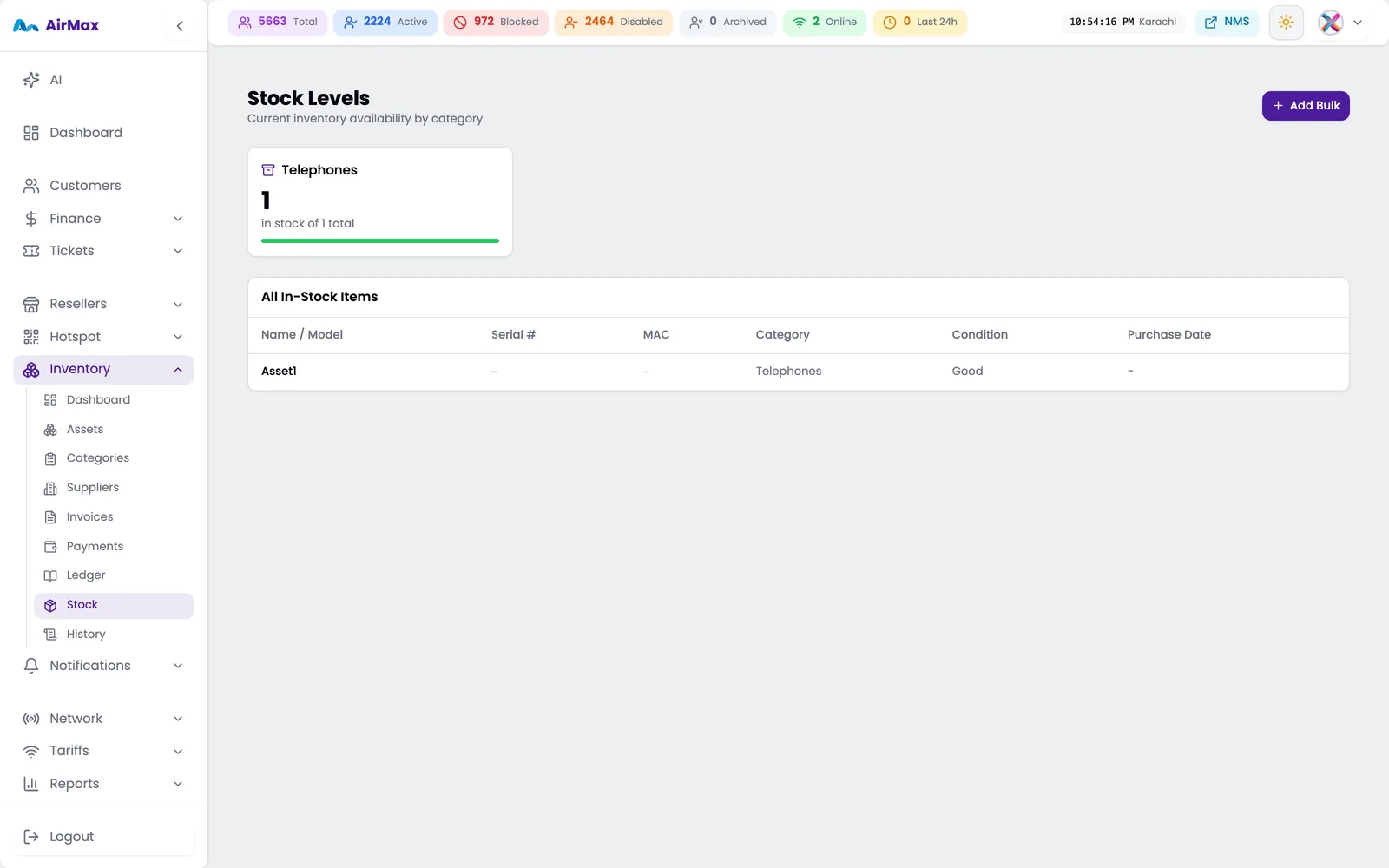Screen dimensions: 1389x868
Task: Click the Telephones stock card
Action: 380,202
